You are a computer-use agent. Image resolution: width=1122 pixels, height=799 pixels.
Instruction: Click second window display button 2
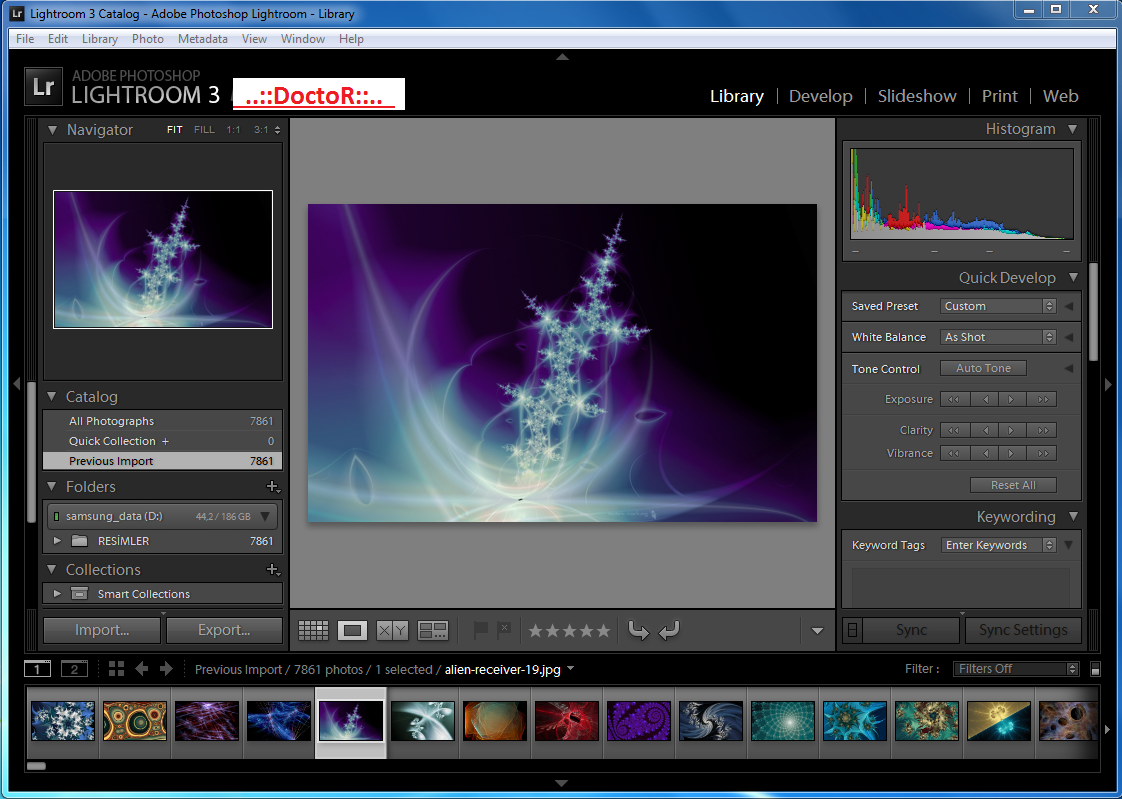tap(74, 669)
